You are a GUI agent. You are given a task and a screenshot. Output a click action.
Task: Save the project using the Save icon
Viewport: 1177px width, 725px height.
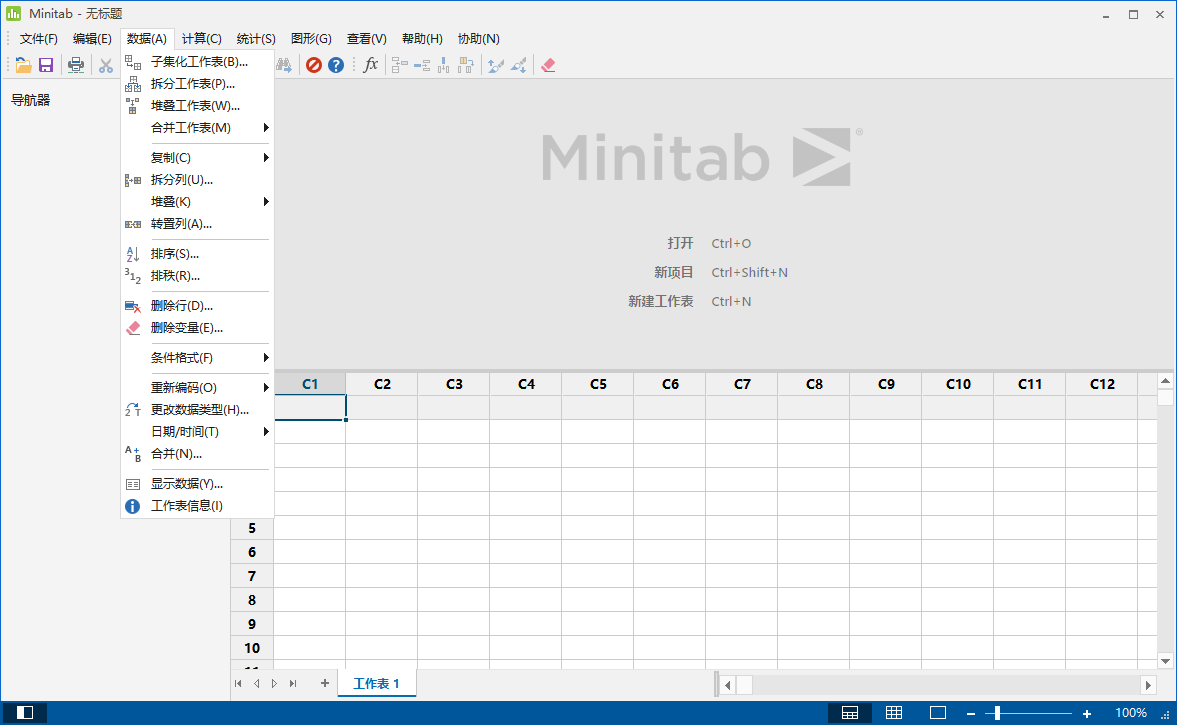point(46,64)
